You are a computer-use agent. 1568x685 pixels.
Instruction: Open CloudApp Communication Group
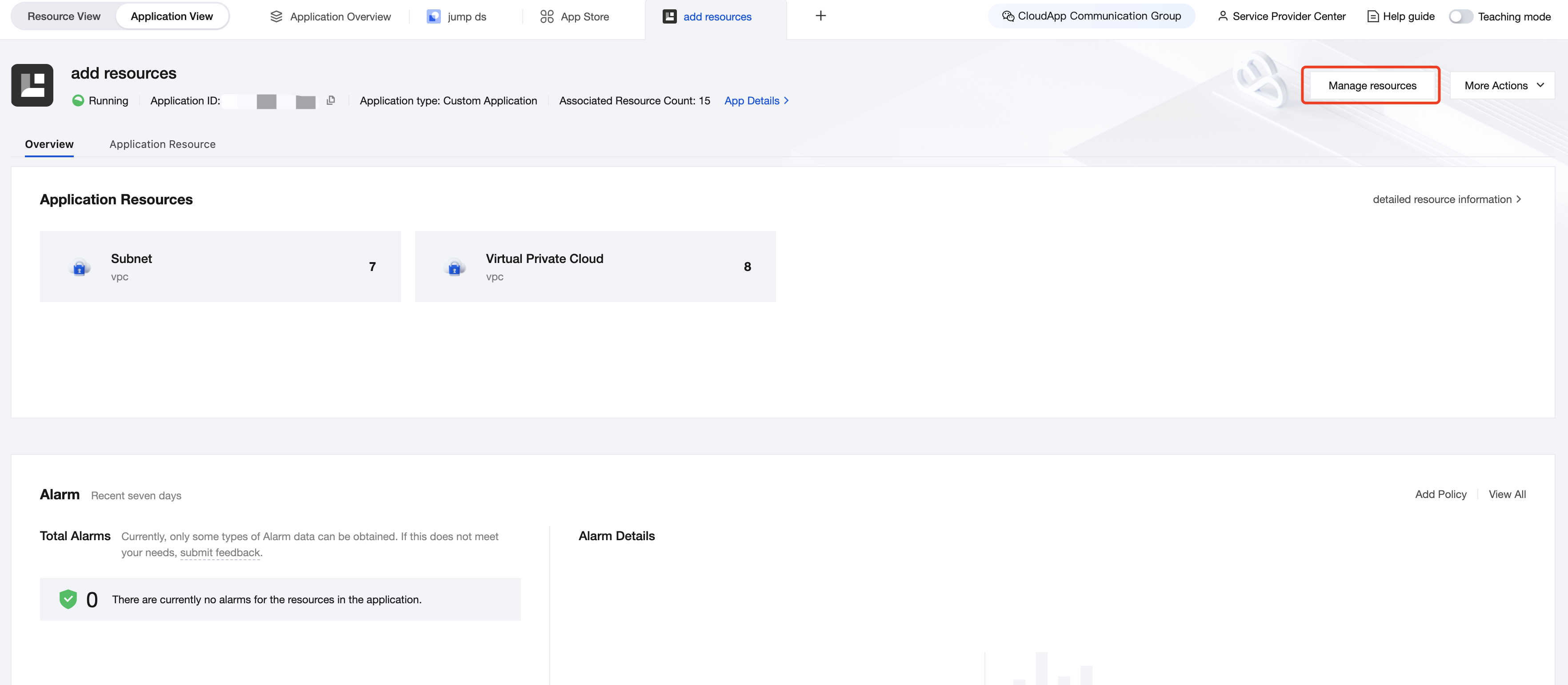[1092, 16]
